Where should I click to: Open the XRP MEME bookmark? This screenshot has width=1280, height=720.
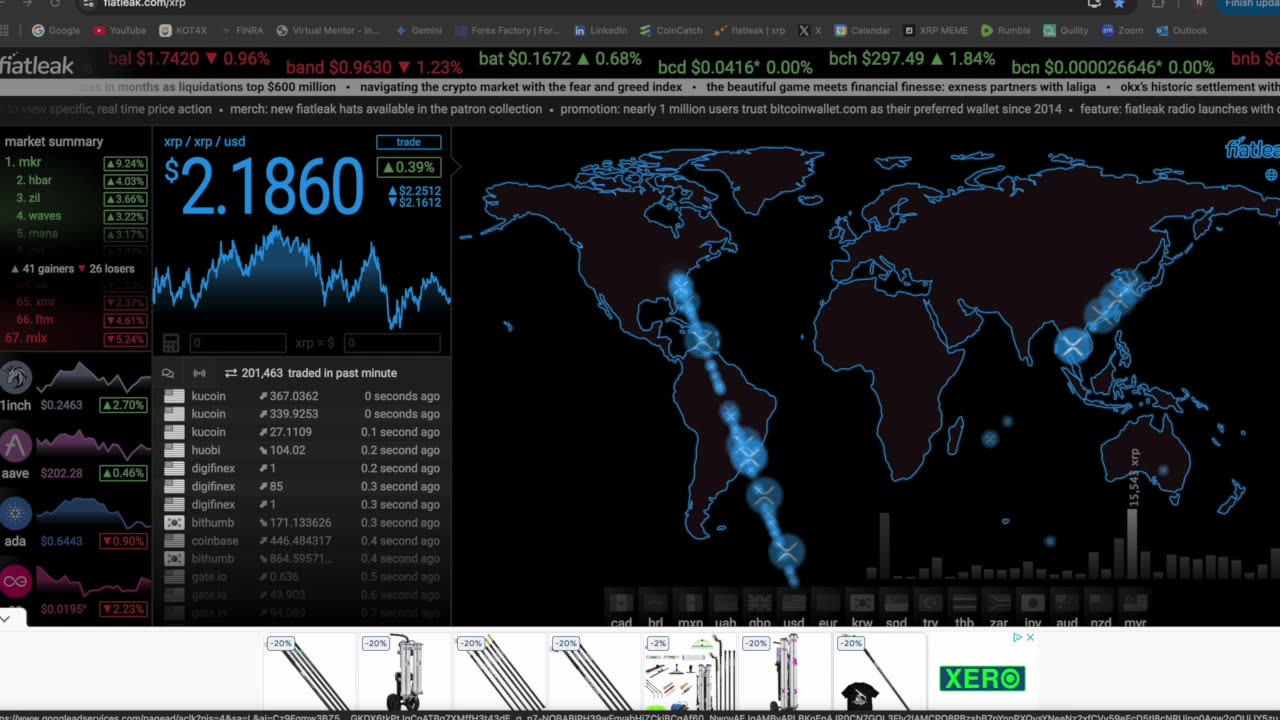(936, 31)
